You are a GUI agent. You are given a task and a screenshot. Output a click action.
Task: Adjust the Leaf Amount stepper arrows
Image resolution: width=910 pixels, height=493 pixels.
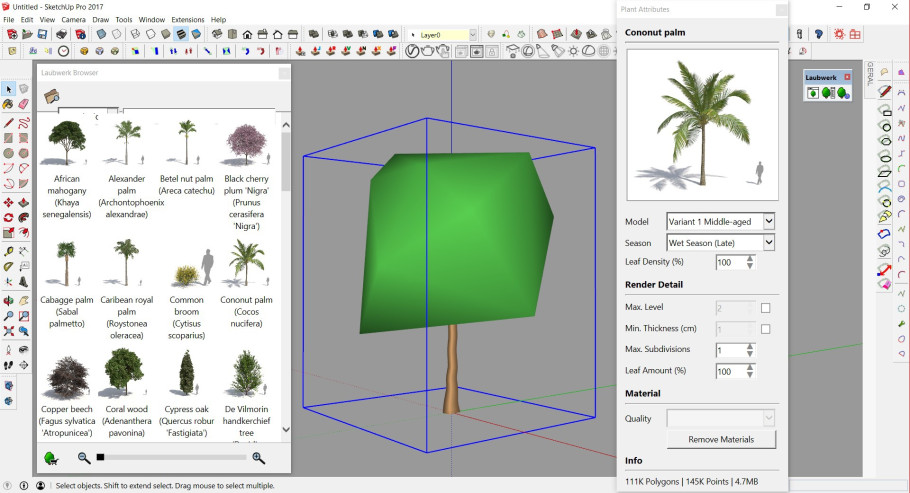pos(750,371)
